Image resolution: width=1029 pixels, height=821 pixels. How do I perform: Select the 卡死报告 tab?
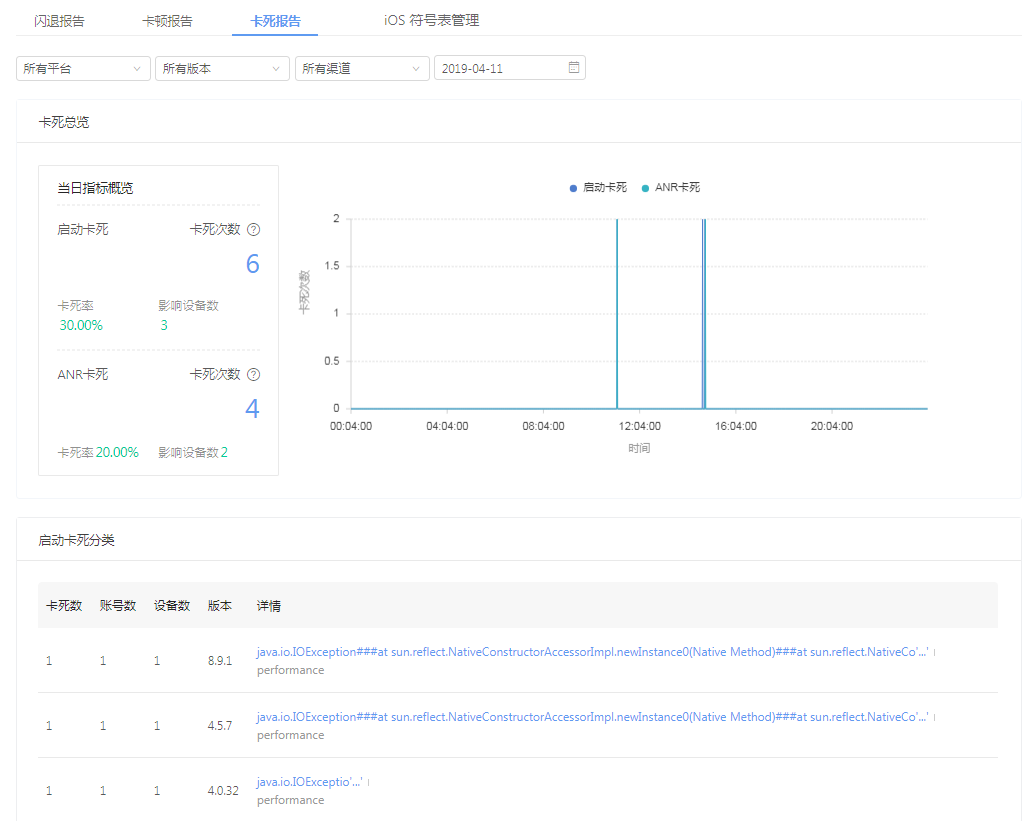276,21
